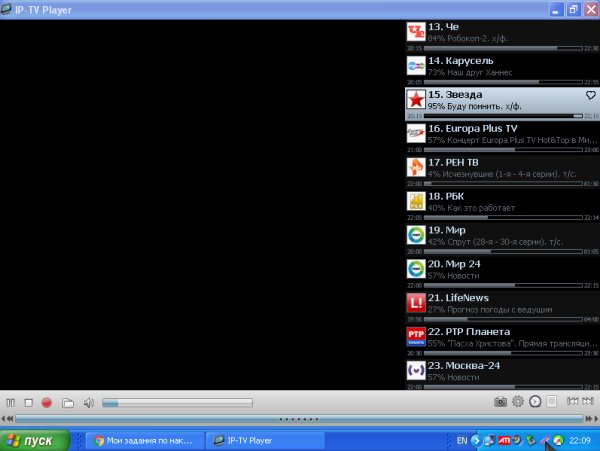The height and width of the screenshot is (451, 600).
Task: Choose channel title '17. РЕН ТВ'
Action: (453, 163)
